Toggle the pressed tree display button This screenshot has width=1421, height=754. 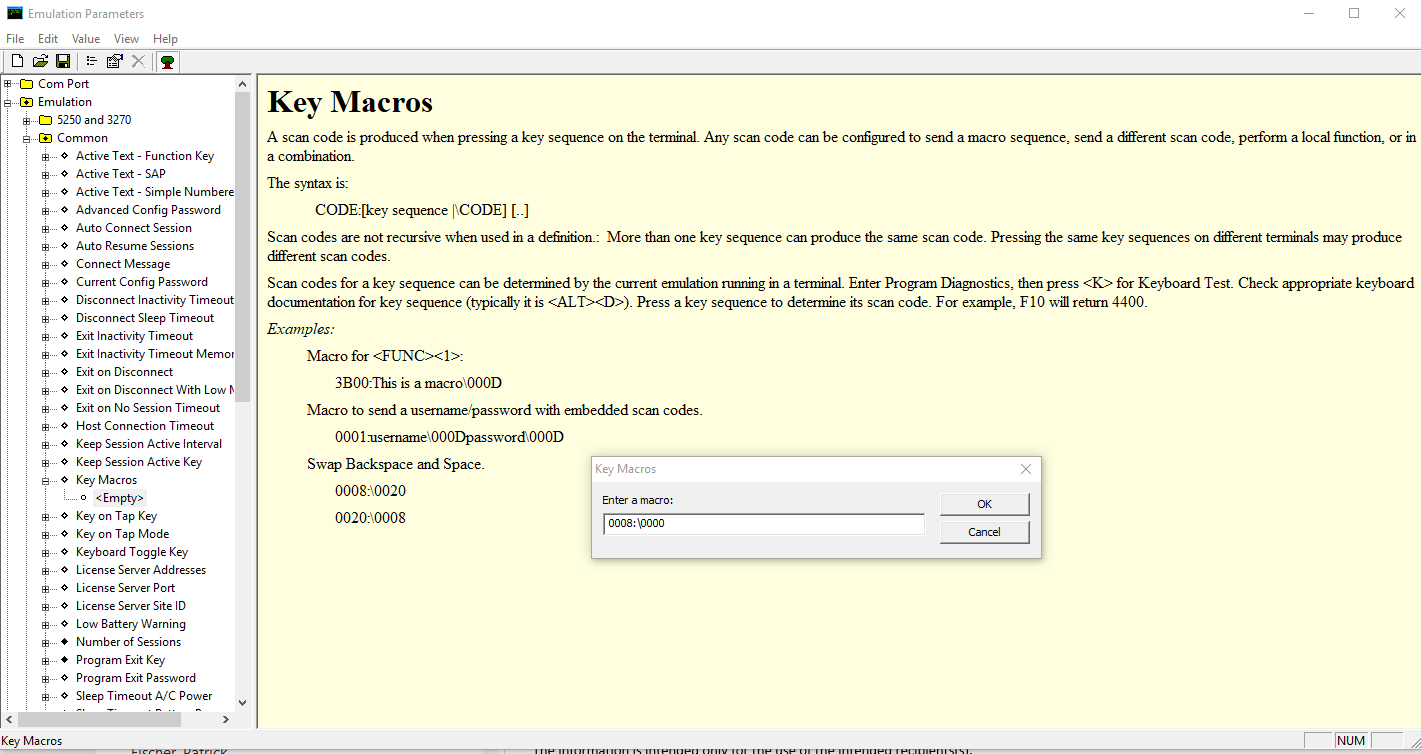pyautogui.click(x=167, y=61)
